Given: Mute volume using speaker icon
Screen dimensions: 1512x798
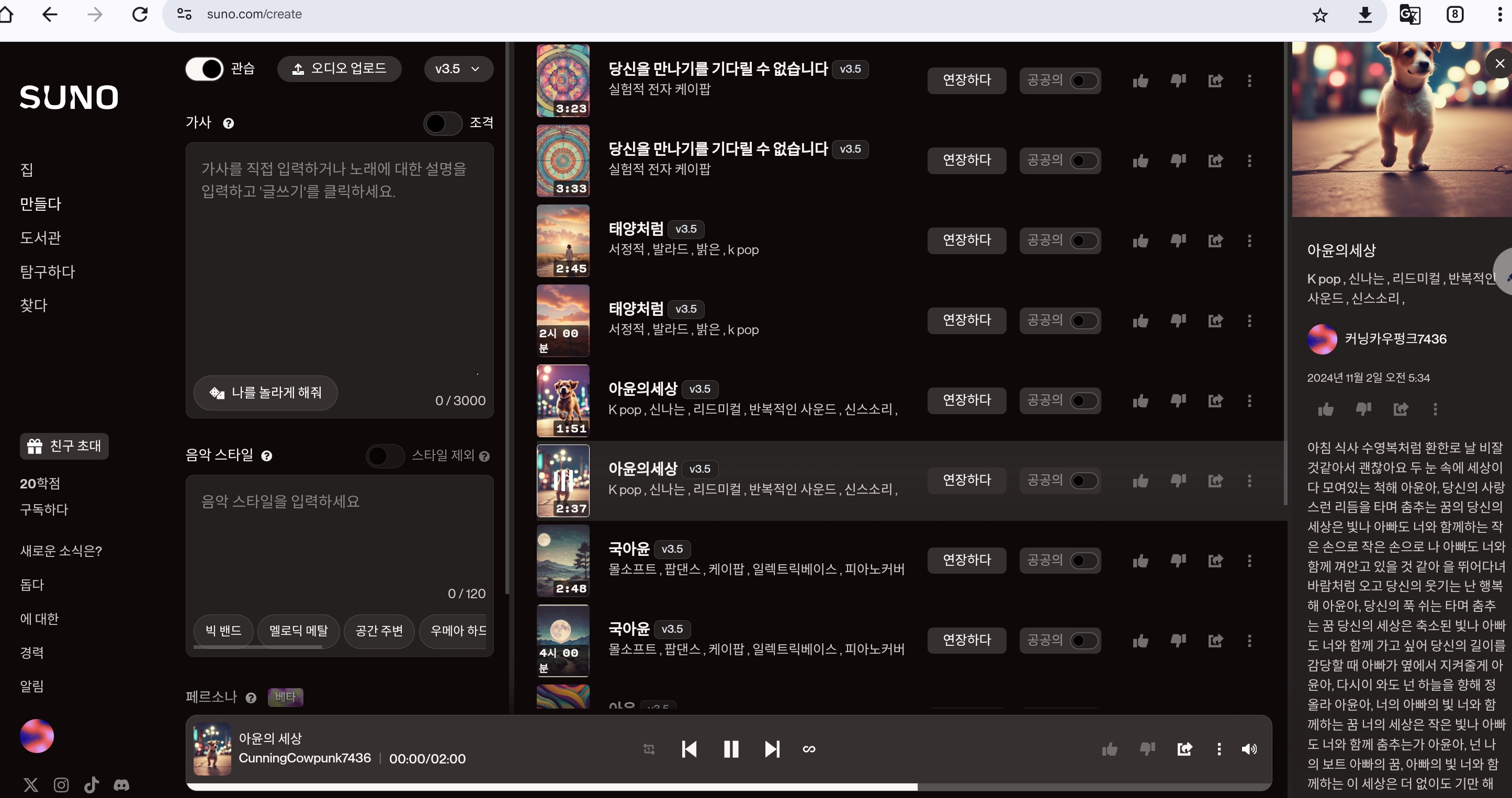Looking at the screenshot, I should (1249, 749).
